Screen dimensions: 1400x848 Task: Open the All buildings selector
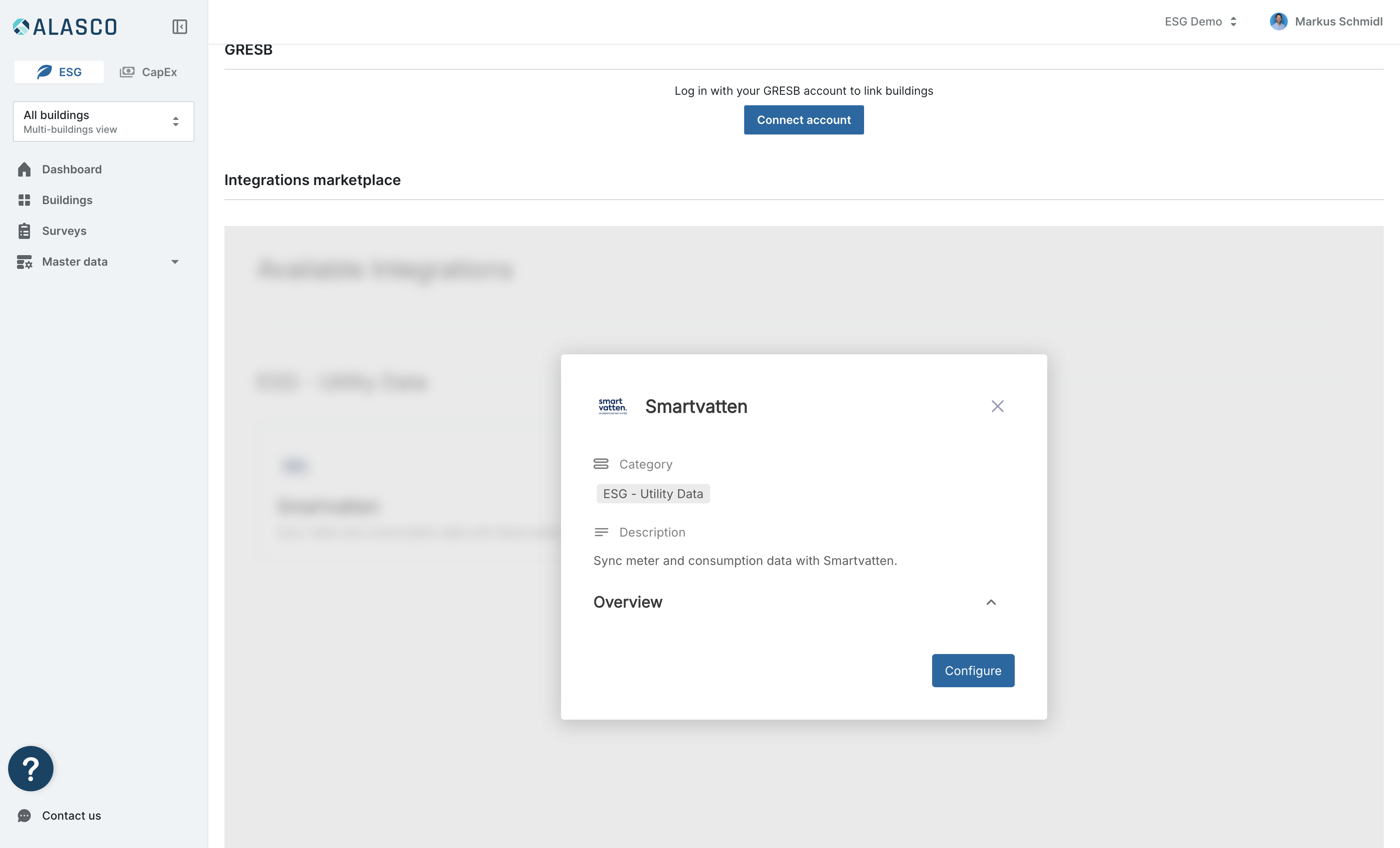(x=103, y=121)
